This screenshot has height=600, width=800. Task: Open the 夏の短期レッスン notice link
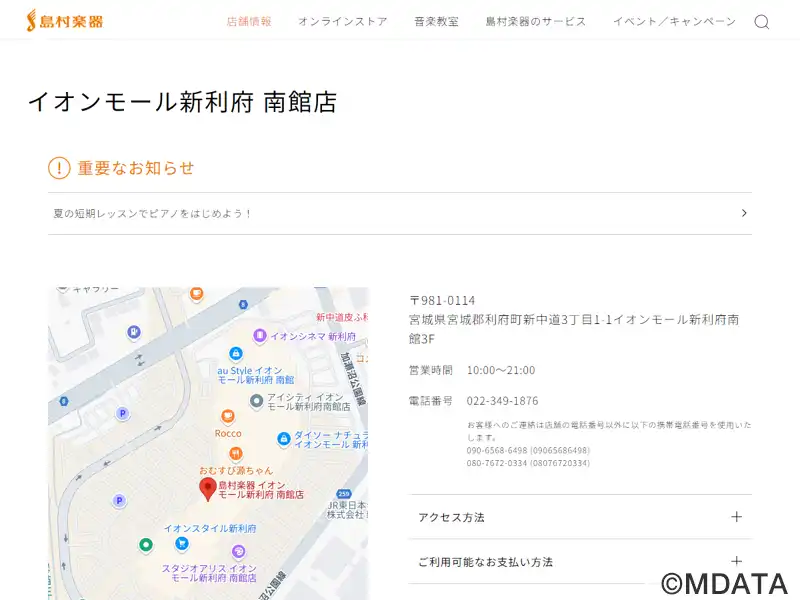point(400,213)
